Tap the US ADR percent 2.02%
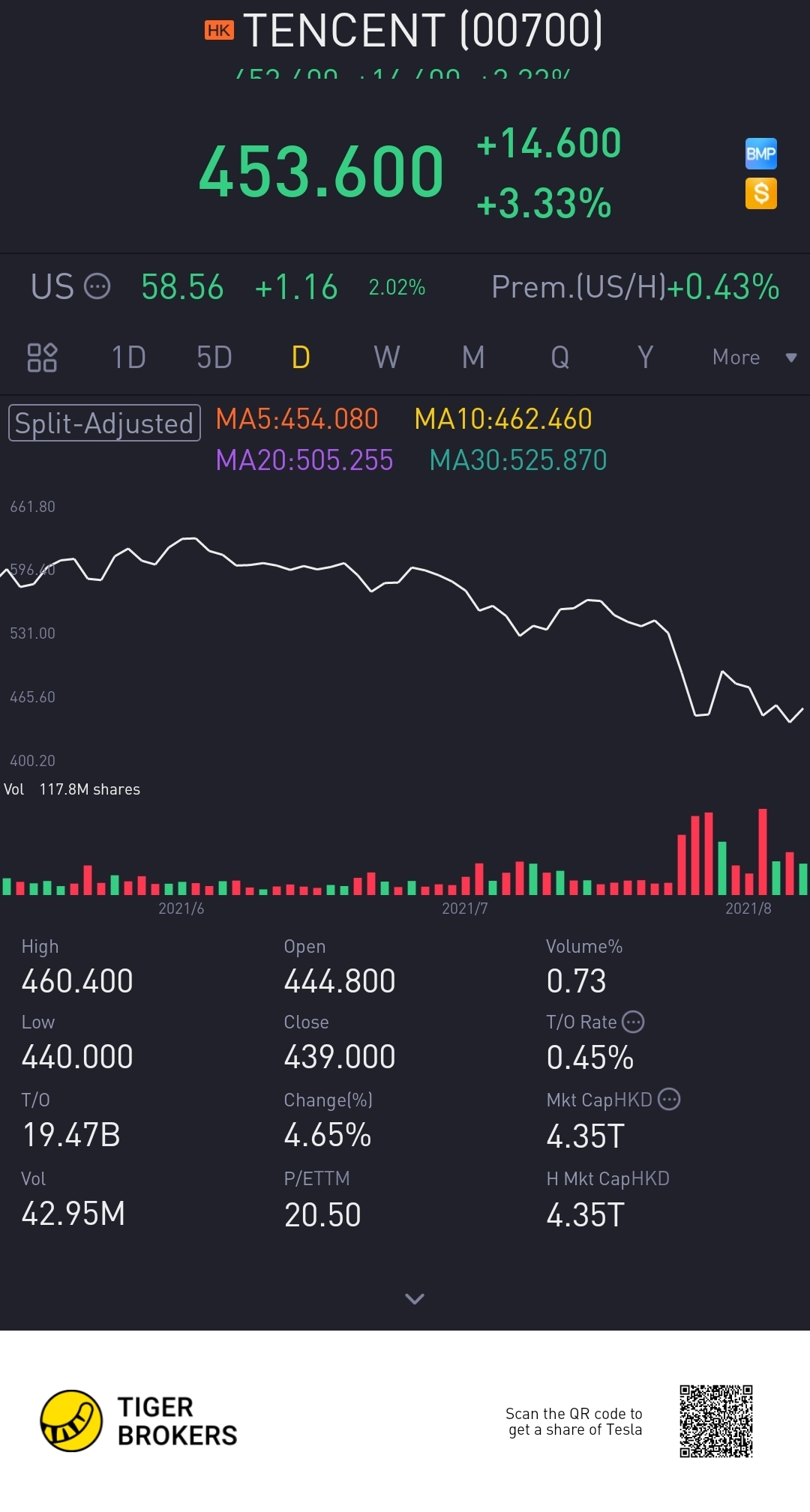The height and width of the screenshot is (1512, 810). click(397, 287)
